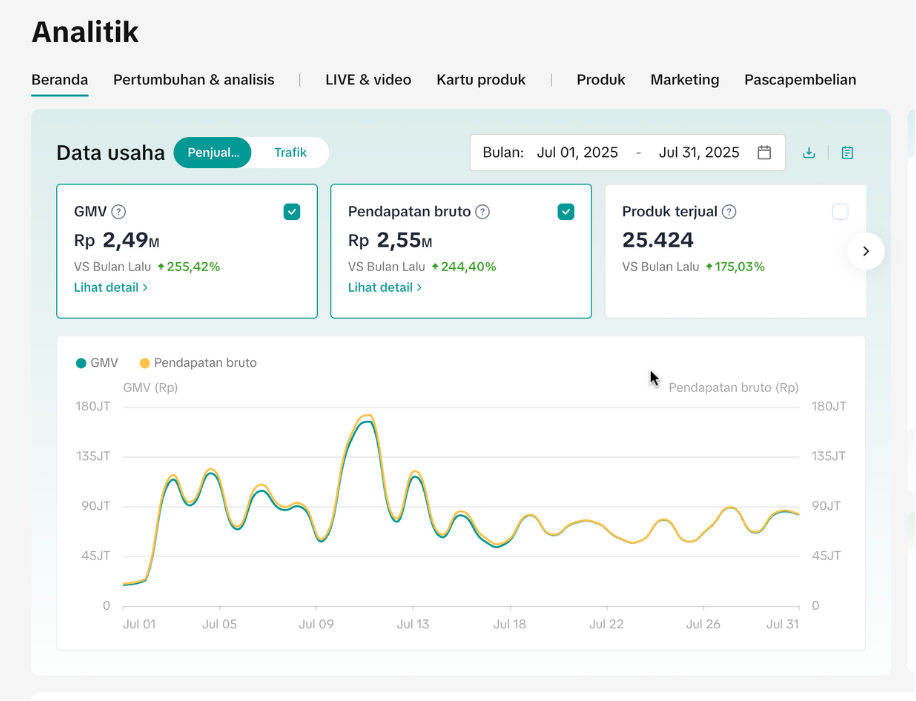Click the Jul 26 axis label
Image resolution: width=916 pixels, height=701 pixels.
click(703, 624)
